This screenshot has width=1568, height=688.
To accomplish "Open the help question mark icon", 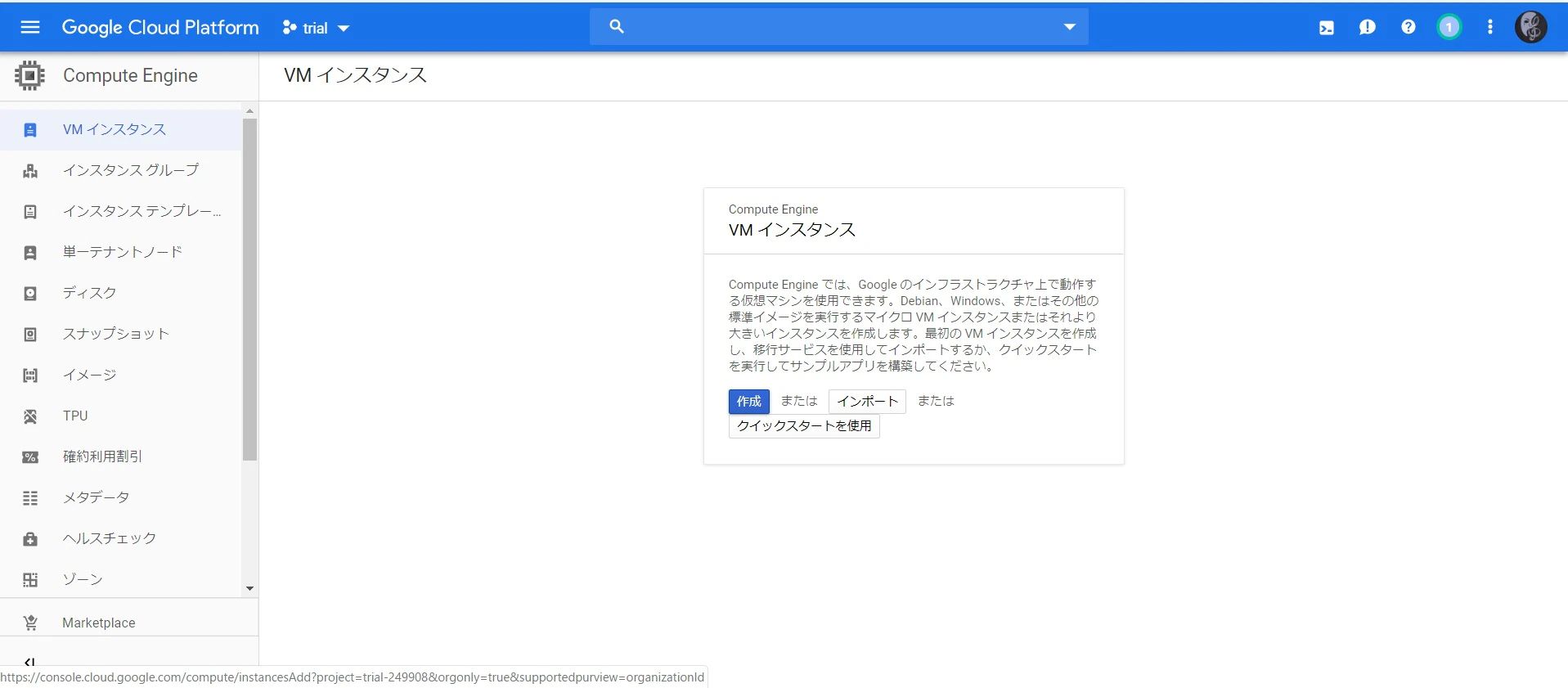I will point(1408,27).
